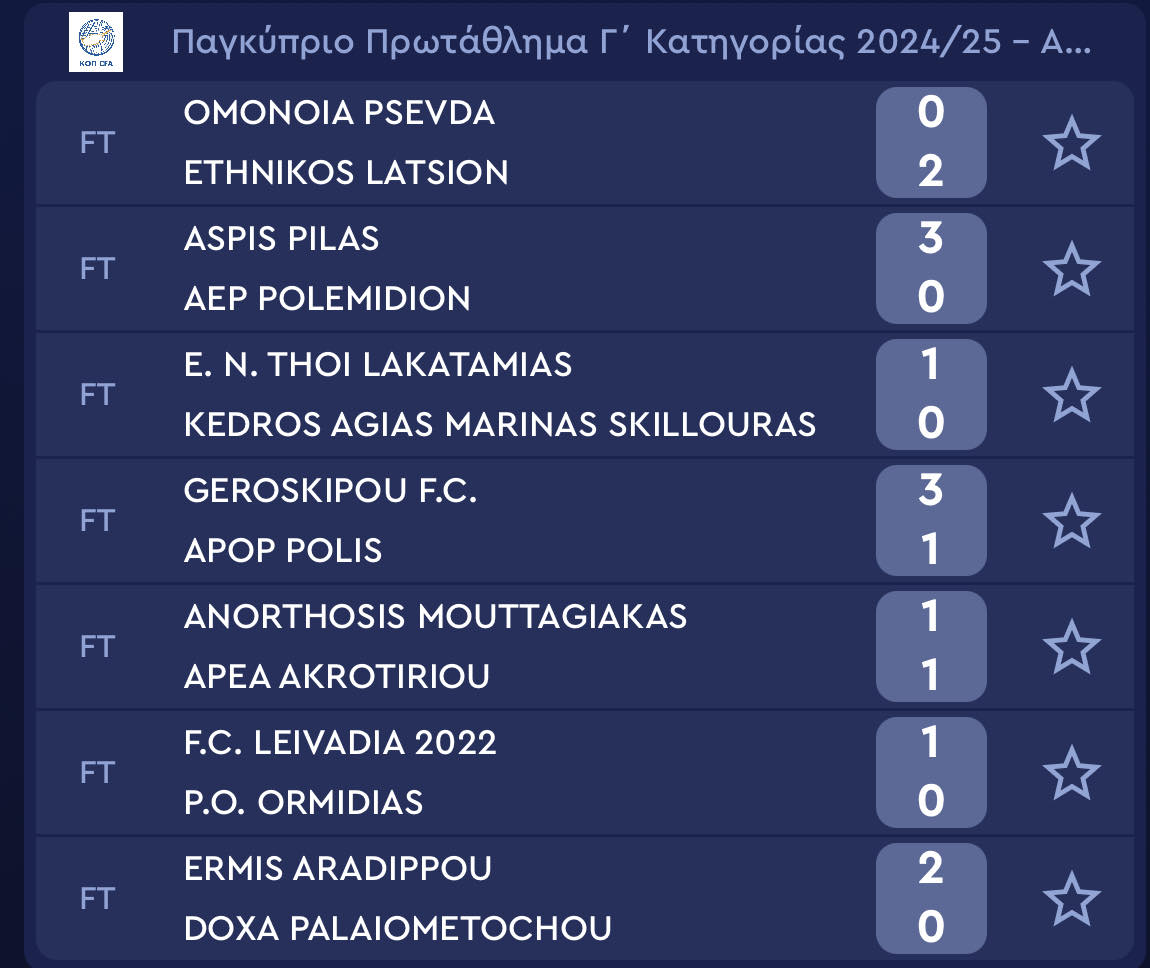
Task: Star the F.C. Leivadia 2022 match
Action: pos(1072,773)
